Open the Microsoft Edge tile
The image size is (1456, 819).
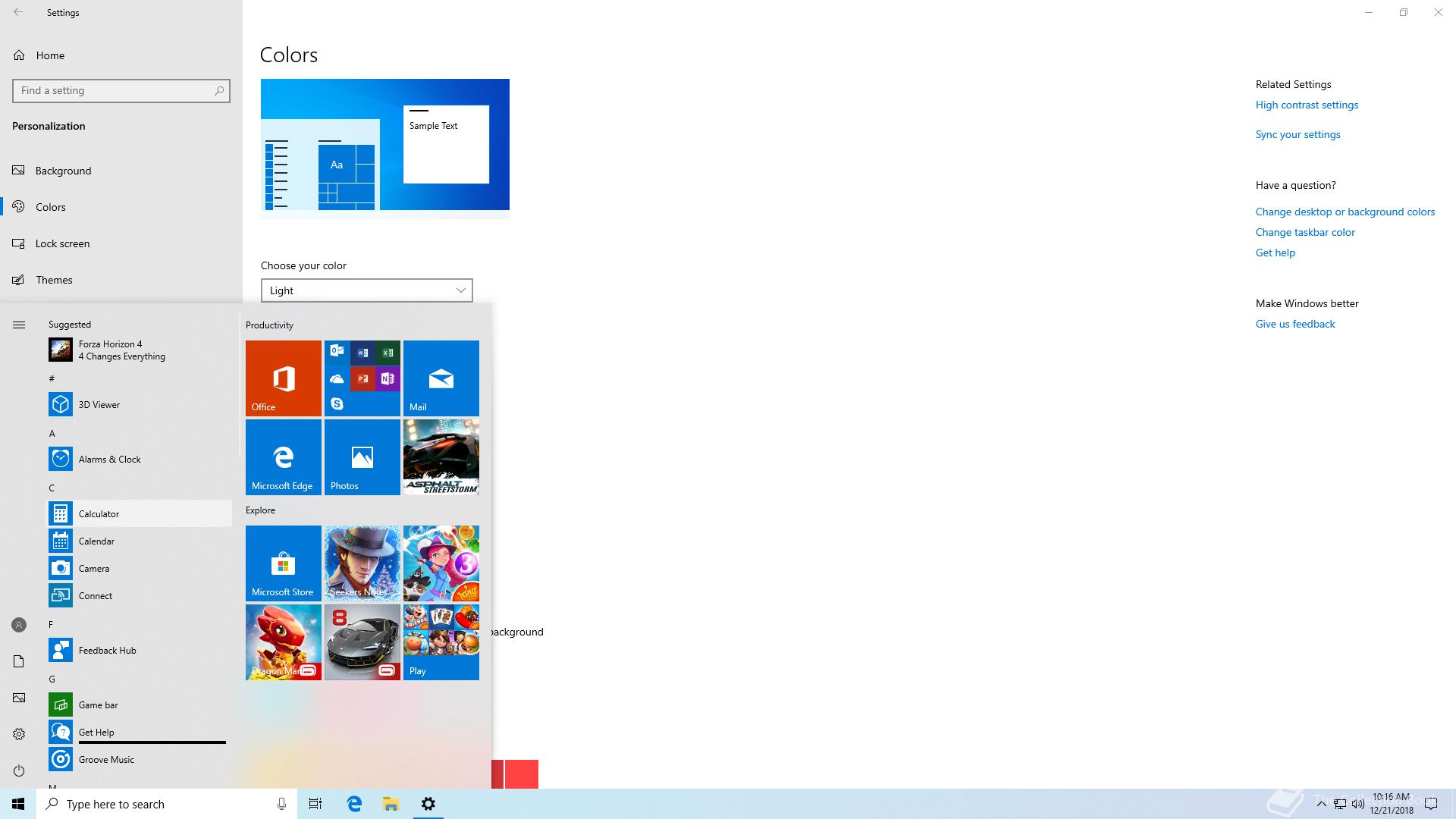click(284, 457)
